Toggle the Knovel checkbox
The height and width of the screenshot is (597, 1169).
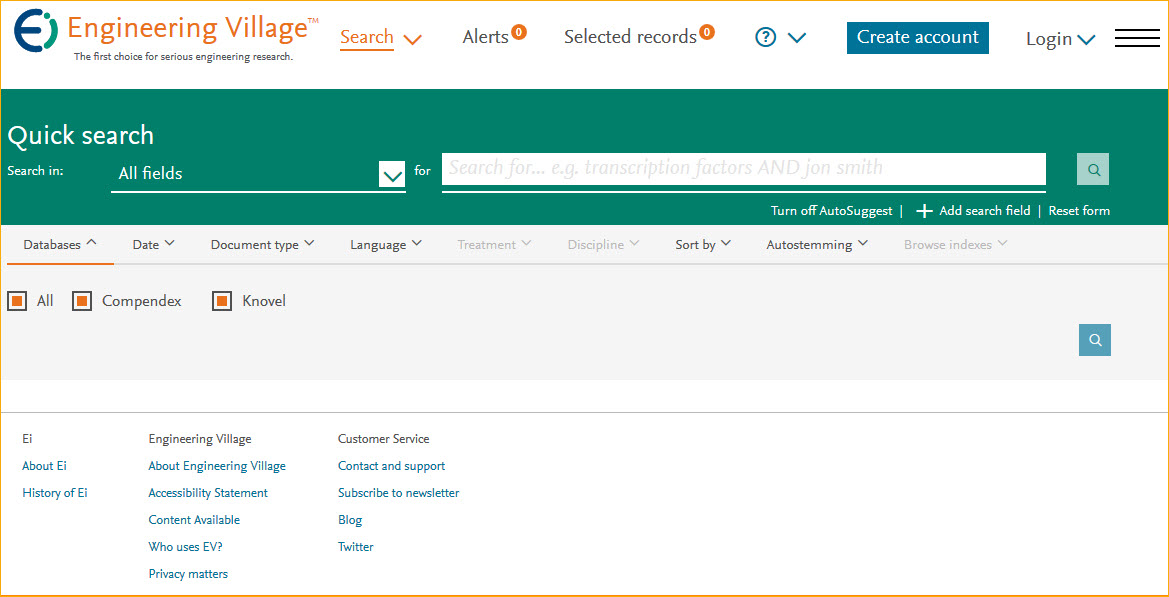click(222, 301)
